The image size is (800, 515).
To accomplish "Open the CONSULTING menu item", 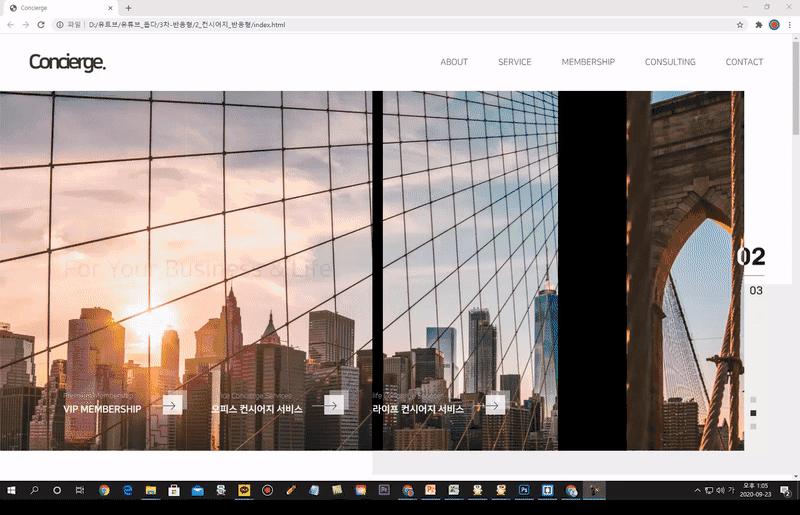I will click(670, 62).
